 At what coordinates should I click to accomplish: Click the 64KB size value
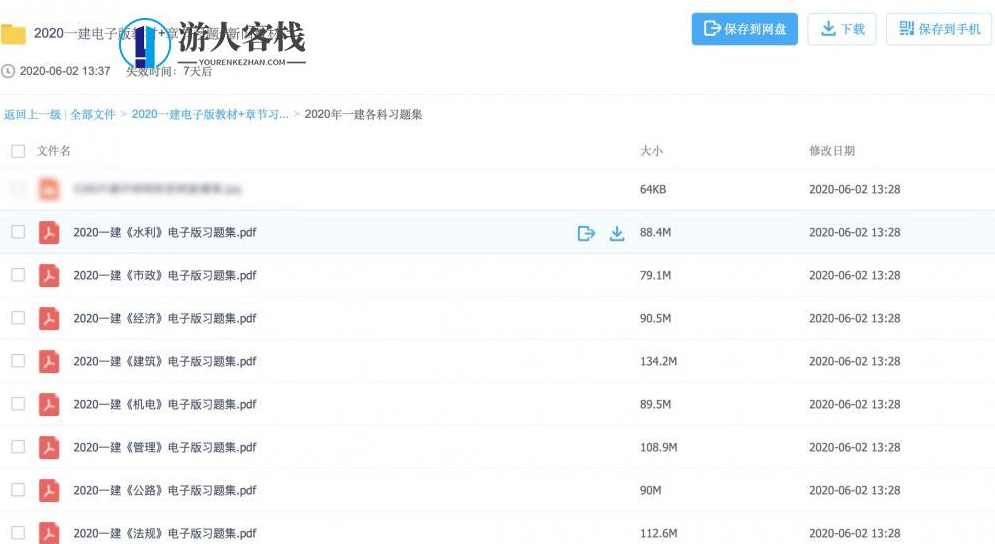[x=653, y=189]
